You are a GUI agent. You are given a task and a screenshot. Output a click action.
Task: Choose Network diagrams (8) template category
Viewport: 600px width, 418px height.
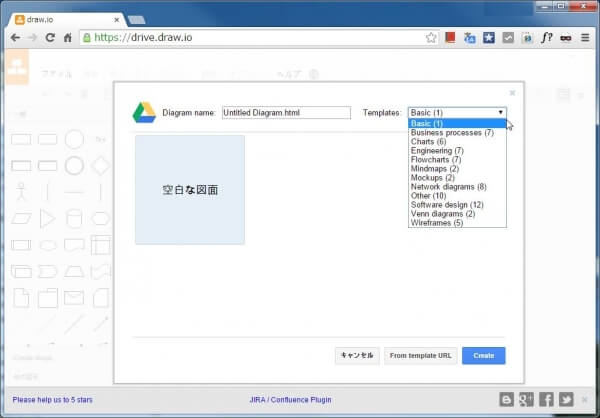448,186
